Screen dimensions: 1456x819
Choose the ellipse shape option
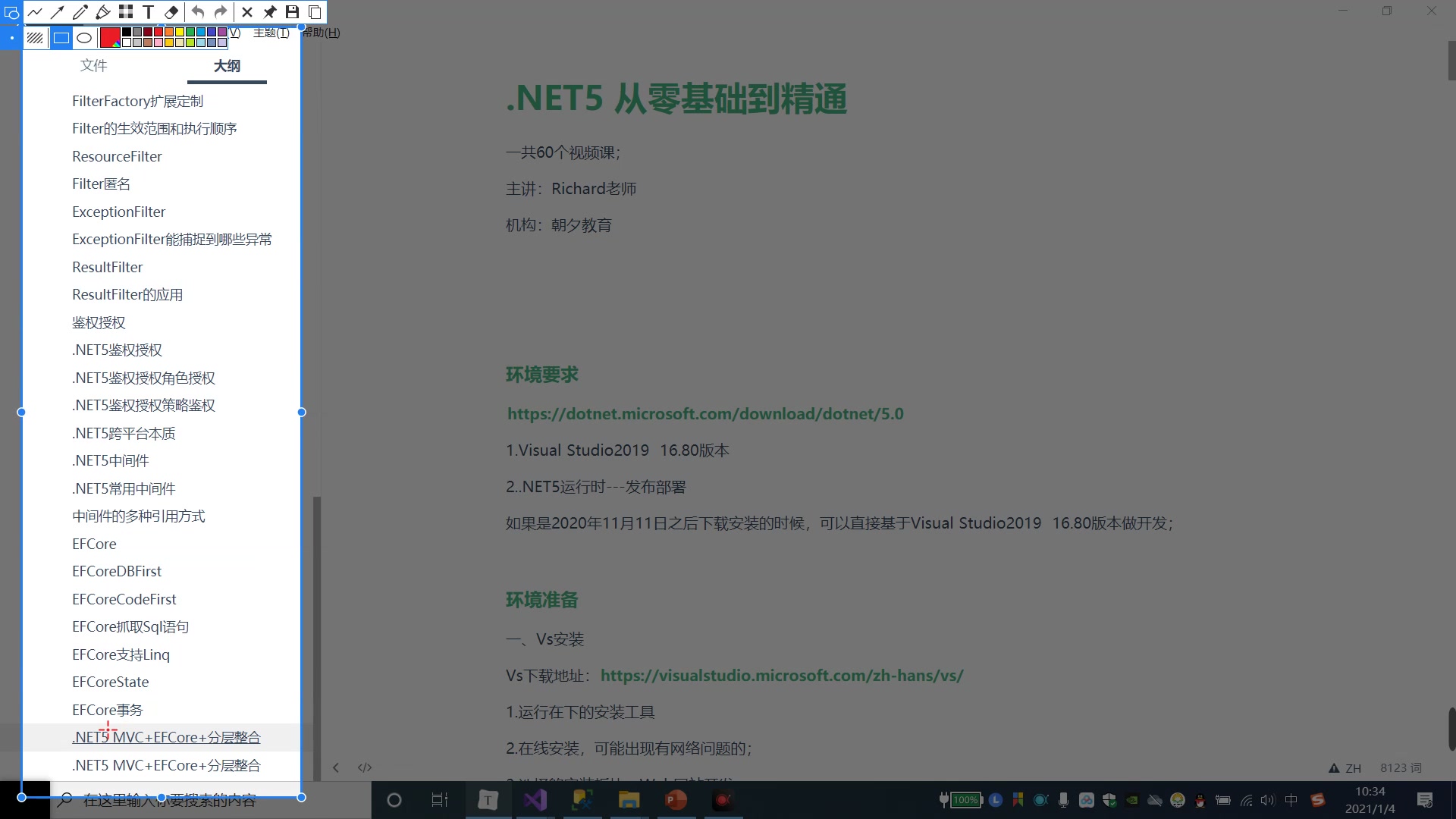pyautogui.click(x=84, y=37)
